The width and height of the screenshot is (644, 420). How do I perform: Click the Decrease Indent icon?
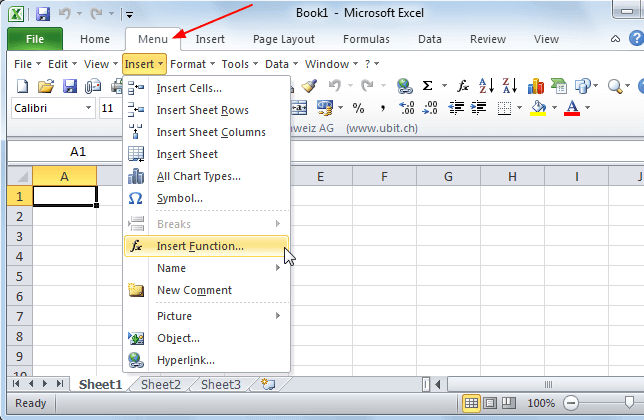[x=456, y=108]
